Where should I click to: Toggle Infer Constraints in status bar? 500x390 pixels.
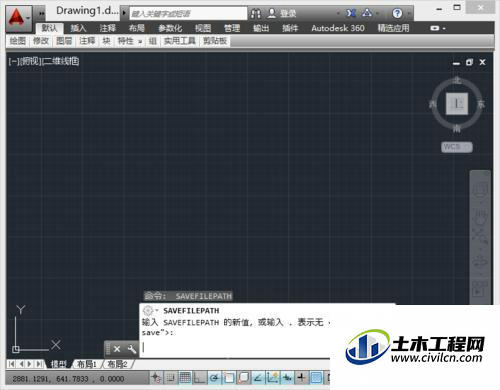click(156, 378)
